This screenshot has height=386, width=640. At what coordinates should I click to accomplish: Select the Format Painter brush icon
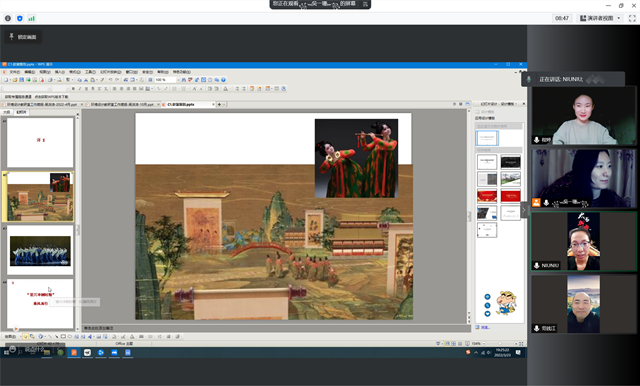102,80
